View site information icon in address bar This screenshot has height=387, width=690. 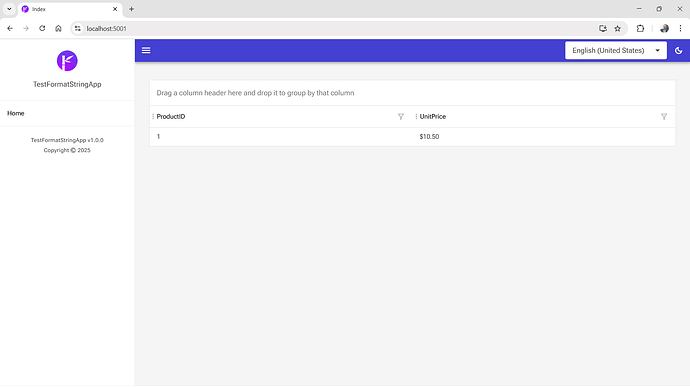77,28
